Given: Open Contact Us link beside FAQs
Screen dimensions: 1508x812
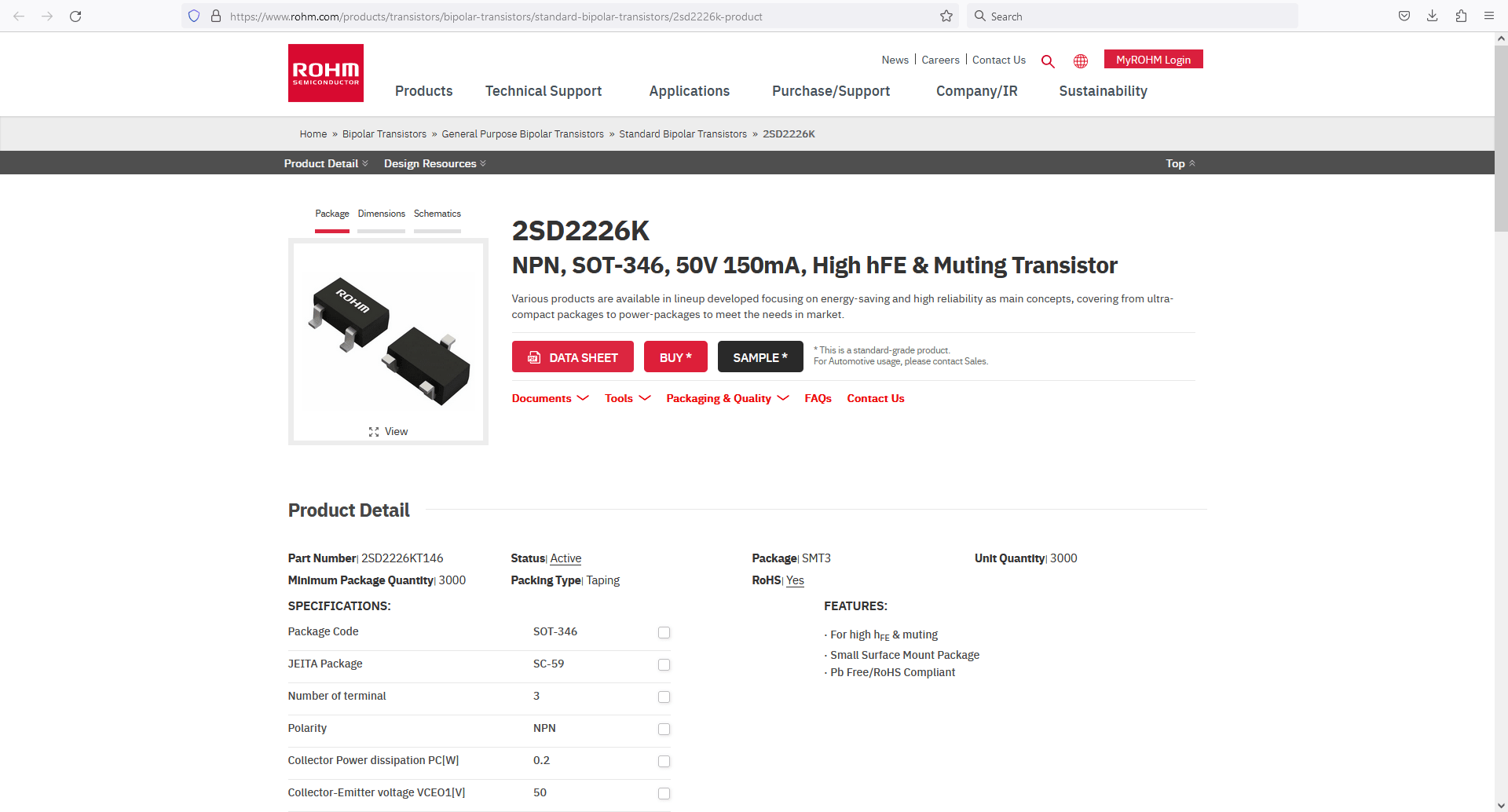Looking at the screenshot, I should (876, 398).
